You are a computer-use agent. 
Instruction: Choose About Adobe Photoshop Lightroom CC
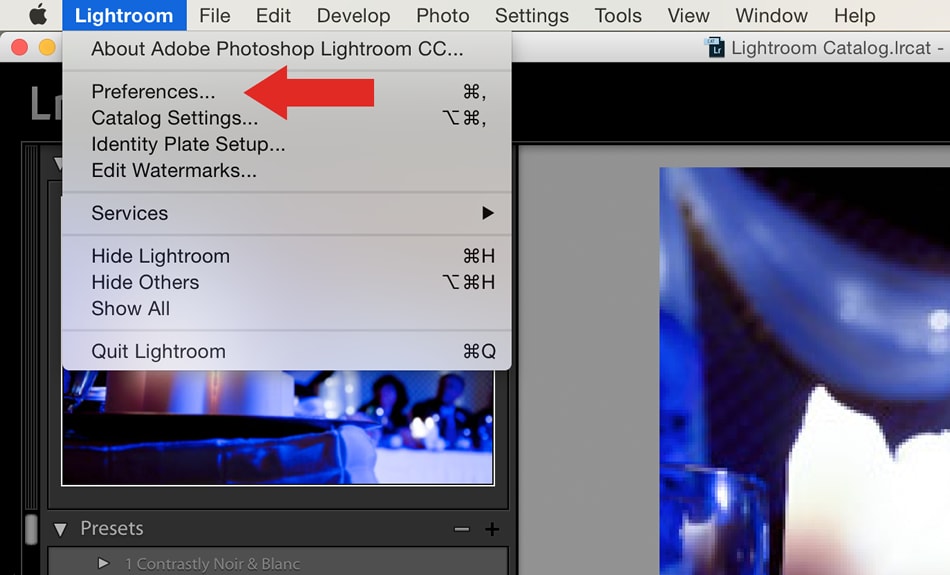coord(287,48)
